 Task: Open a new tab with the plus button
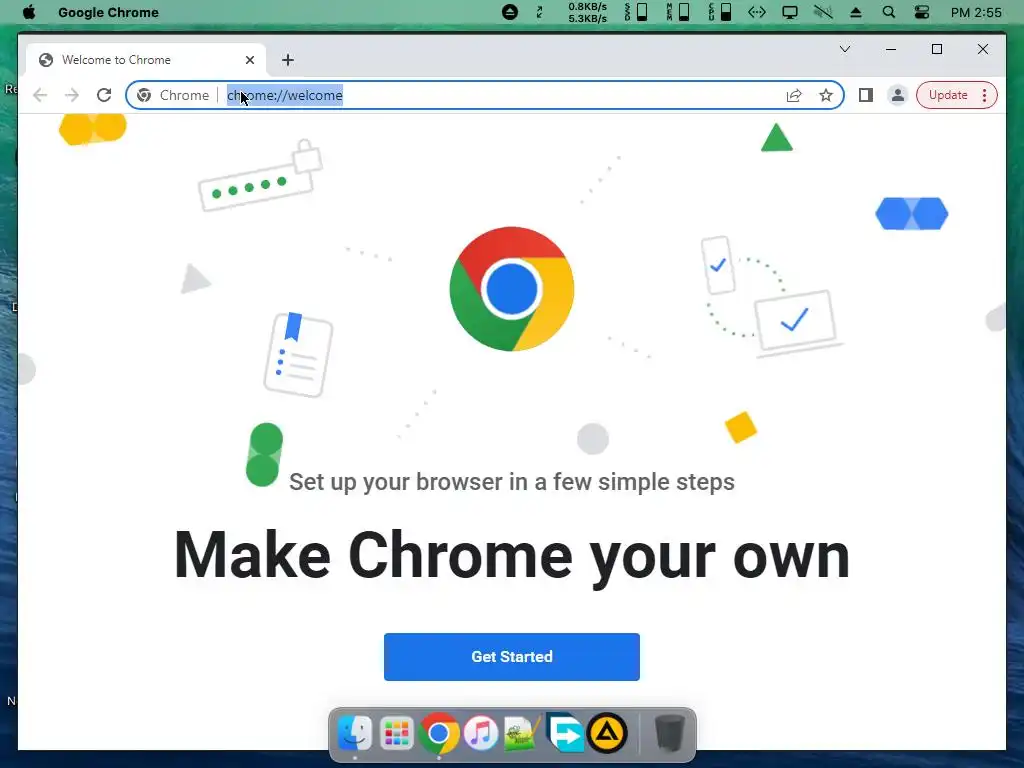[288, 60]
